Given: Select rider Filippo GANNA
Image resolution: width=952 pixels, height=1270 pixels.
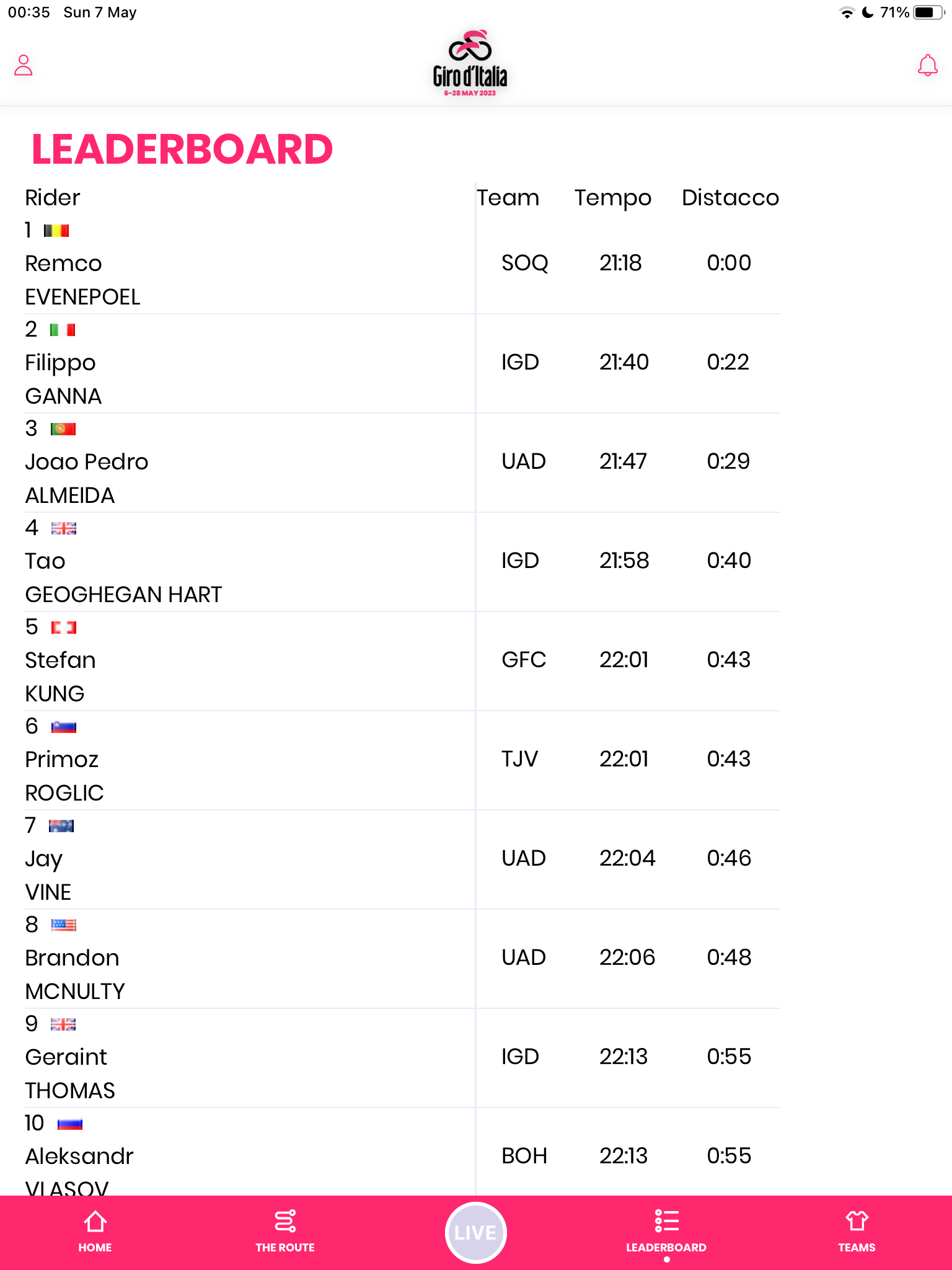Looking at the screenshot, I should (x=63, y=379).
